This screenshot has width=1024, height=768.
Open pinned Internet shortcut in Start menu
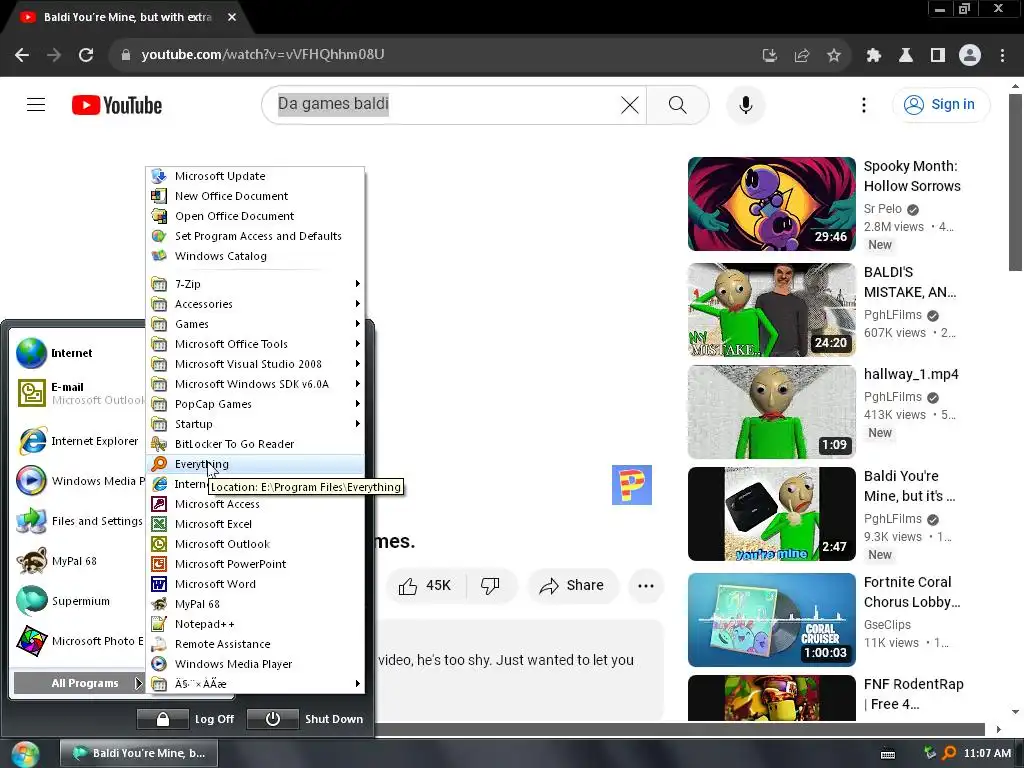click(78, 353)
